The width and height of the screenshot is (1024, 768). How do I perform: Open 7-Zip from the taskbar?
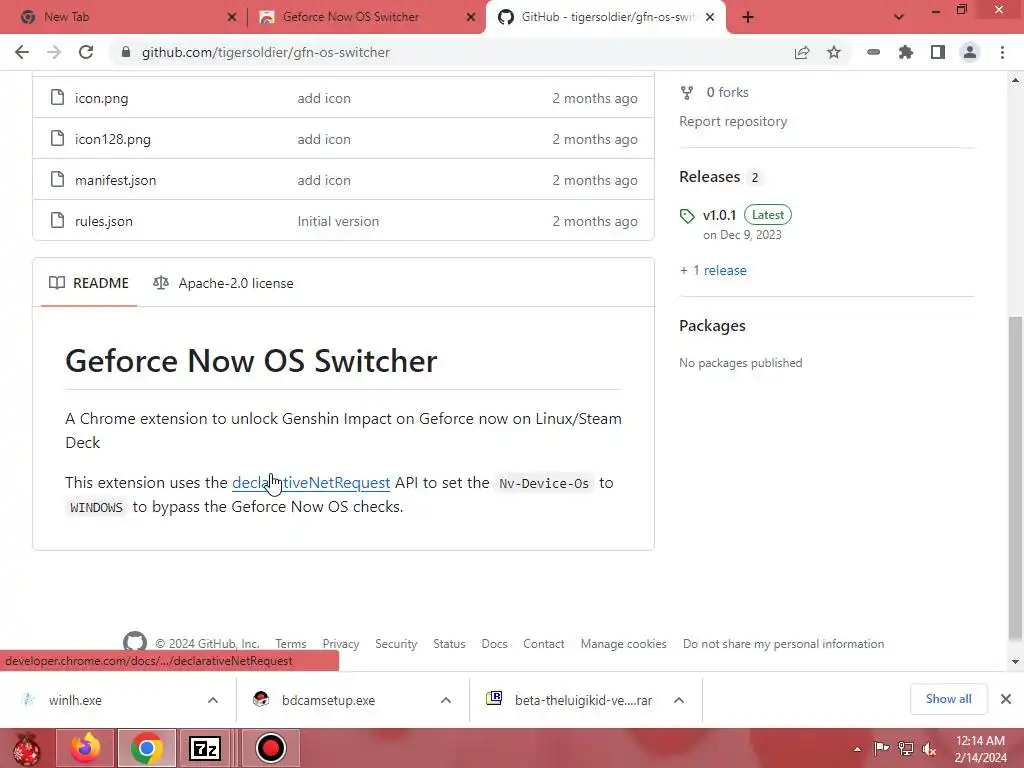point(205,748)
